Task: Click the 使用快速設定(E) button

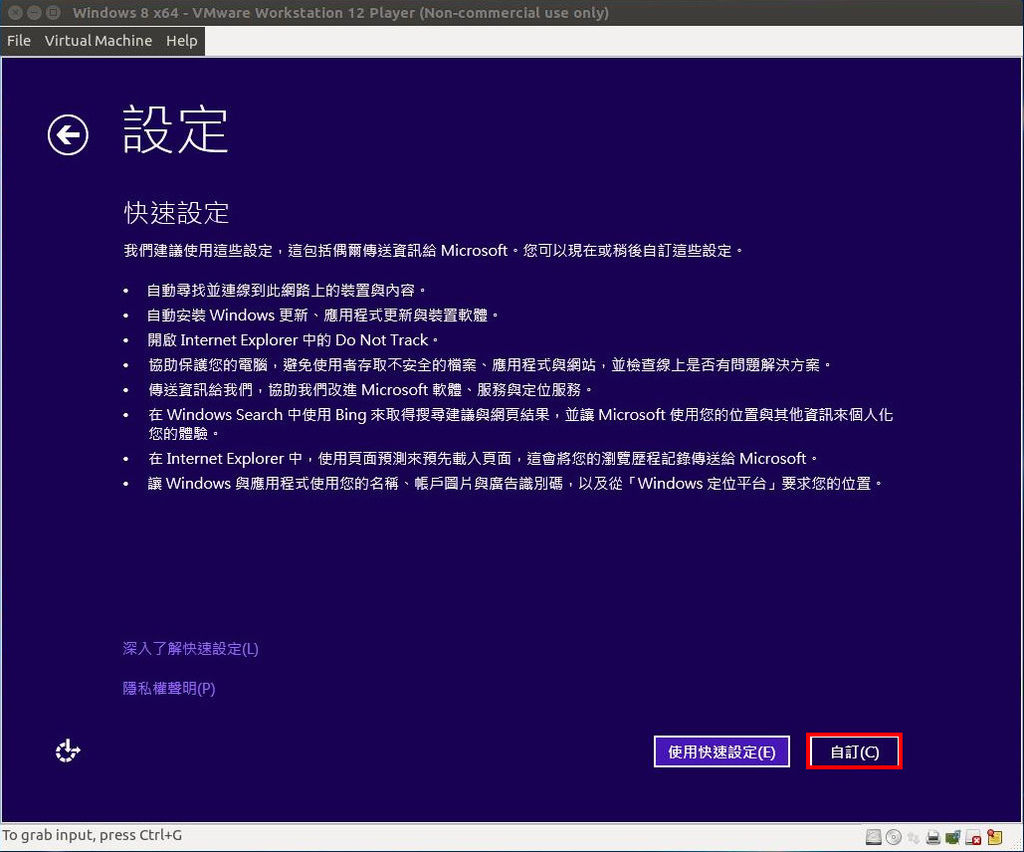Action: (x=722, y=751)
